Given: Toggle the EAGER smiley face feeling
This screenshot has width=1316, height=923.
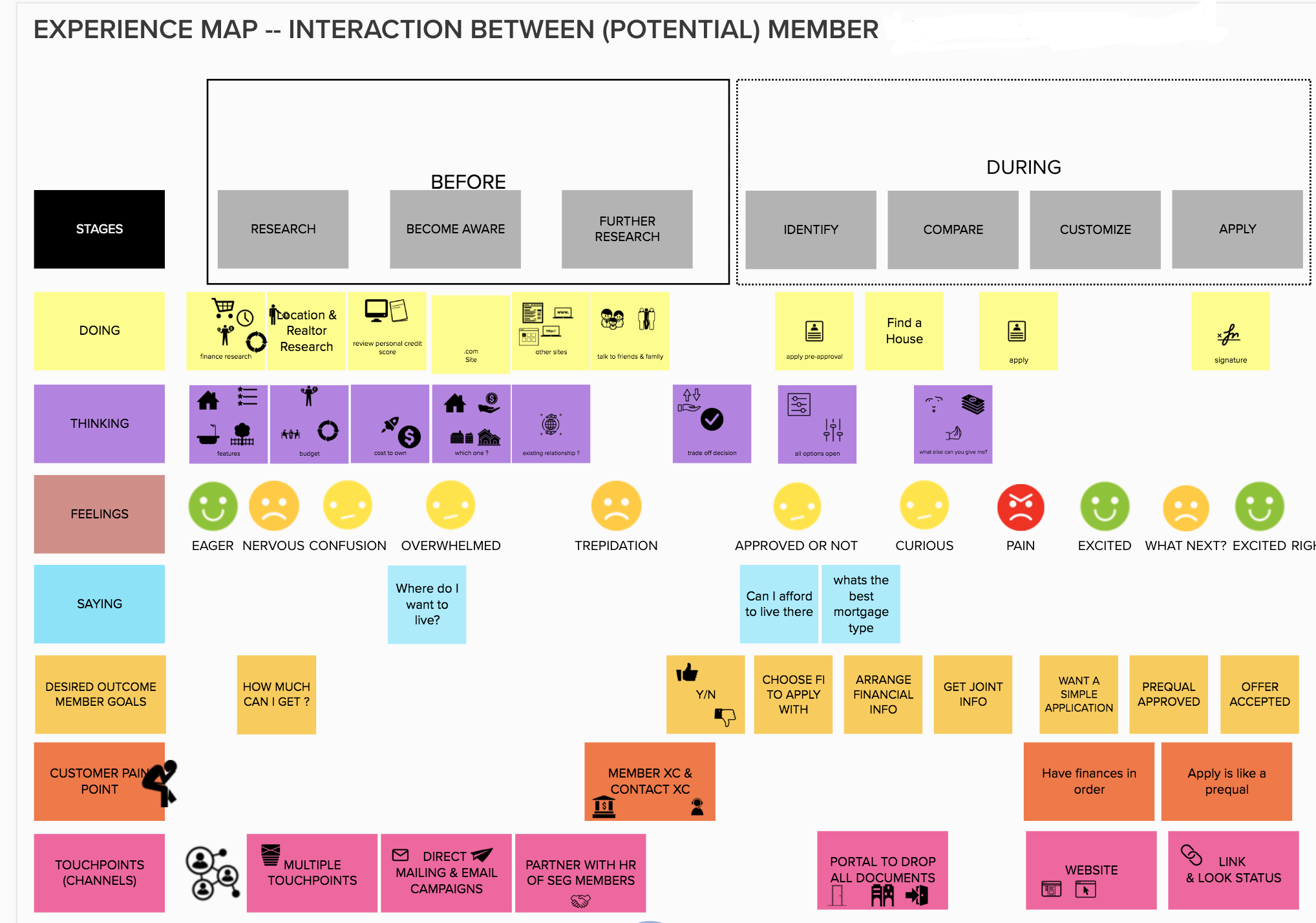Looking at the screenshot, I should tap(209, 509).
